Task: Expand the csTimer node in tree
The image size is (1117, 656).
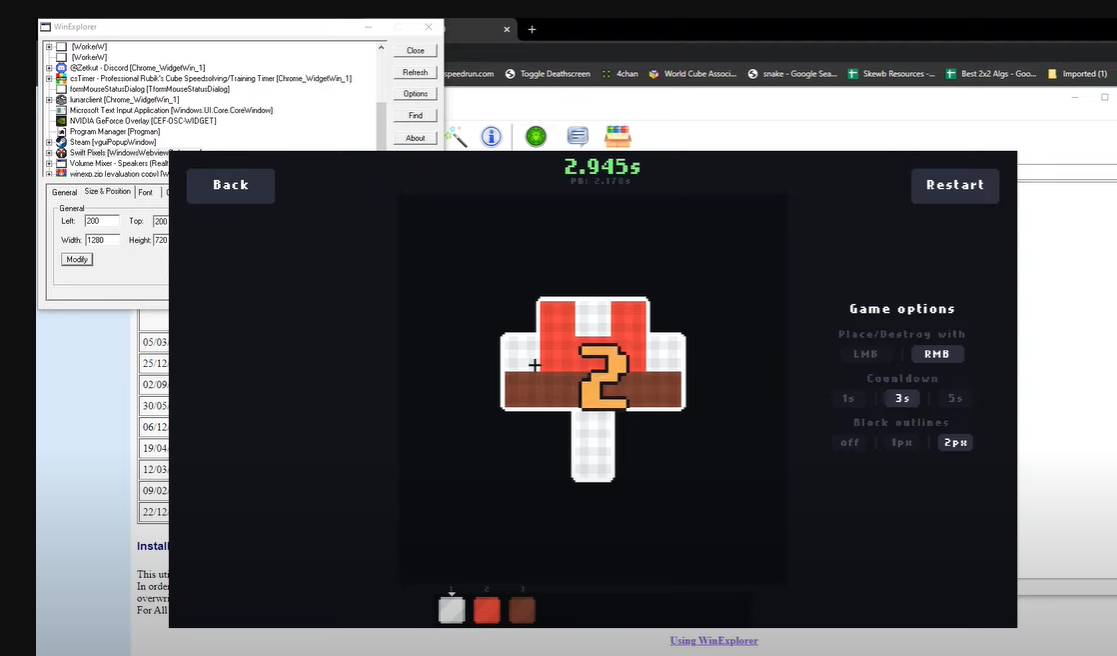Action: (49, 78)
